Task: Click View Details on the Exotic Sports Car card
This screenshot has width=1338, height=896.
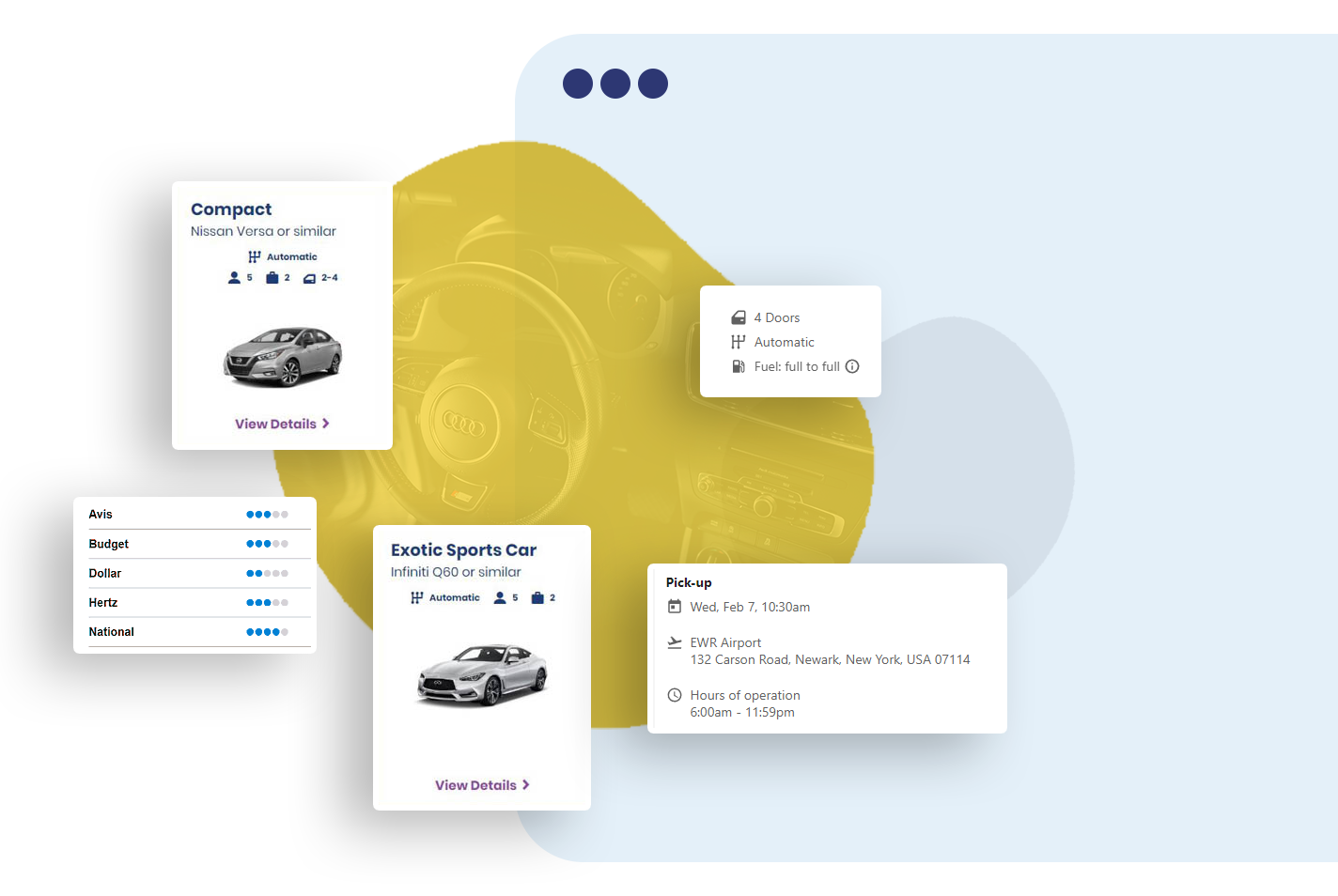Action: (475, 784)
